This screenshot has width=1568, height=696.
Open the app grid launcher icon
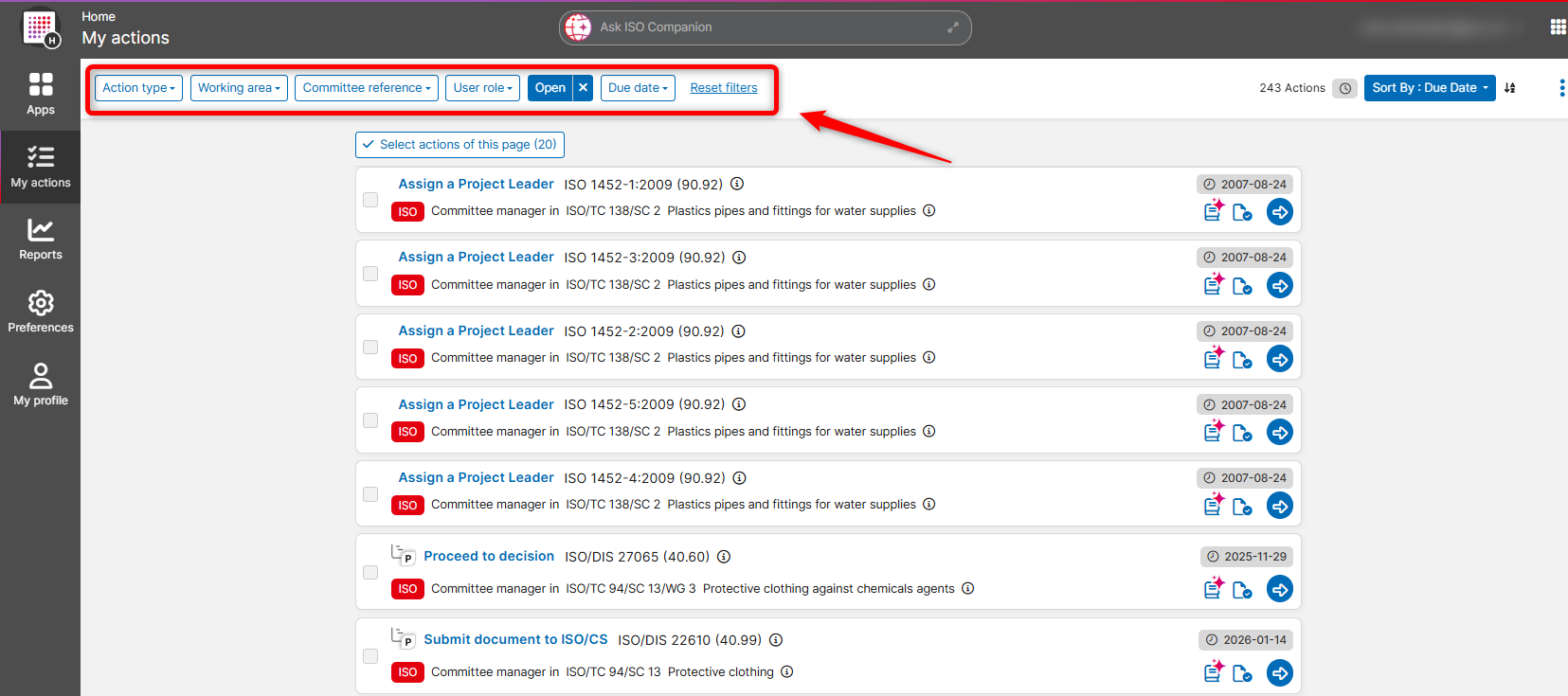click(x=1558, y=27)
